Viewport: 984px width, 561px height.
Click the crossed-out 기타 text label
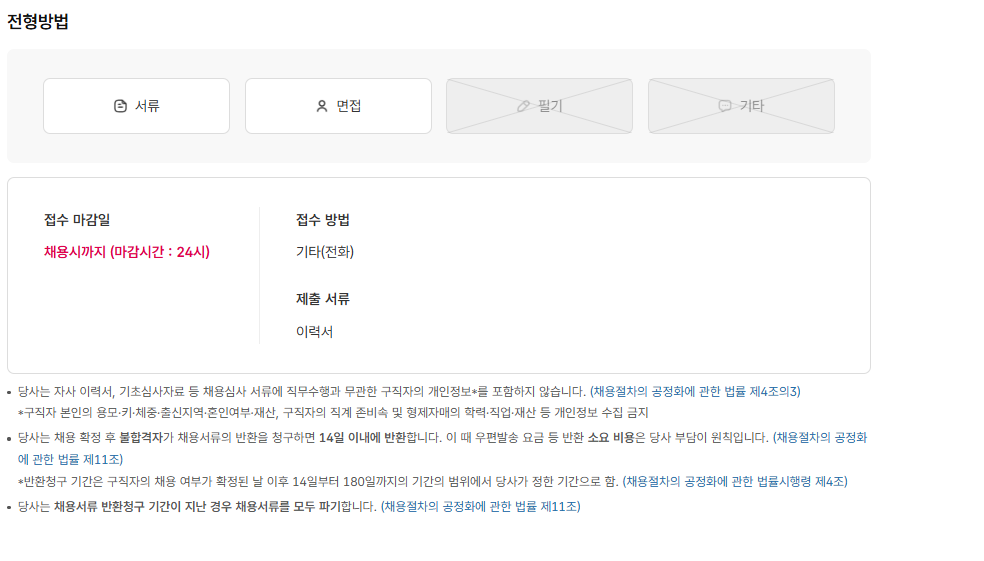tap(751, 106)
